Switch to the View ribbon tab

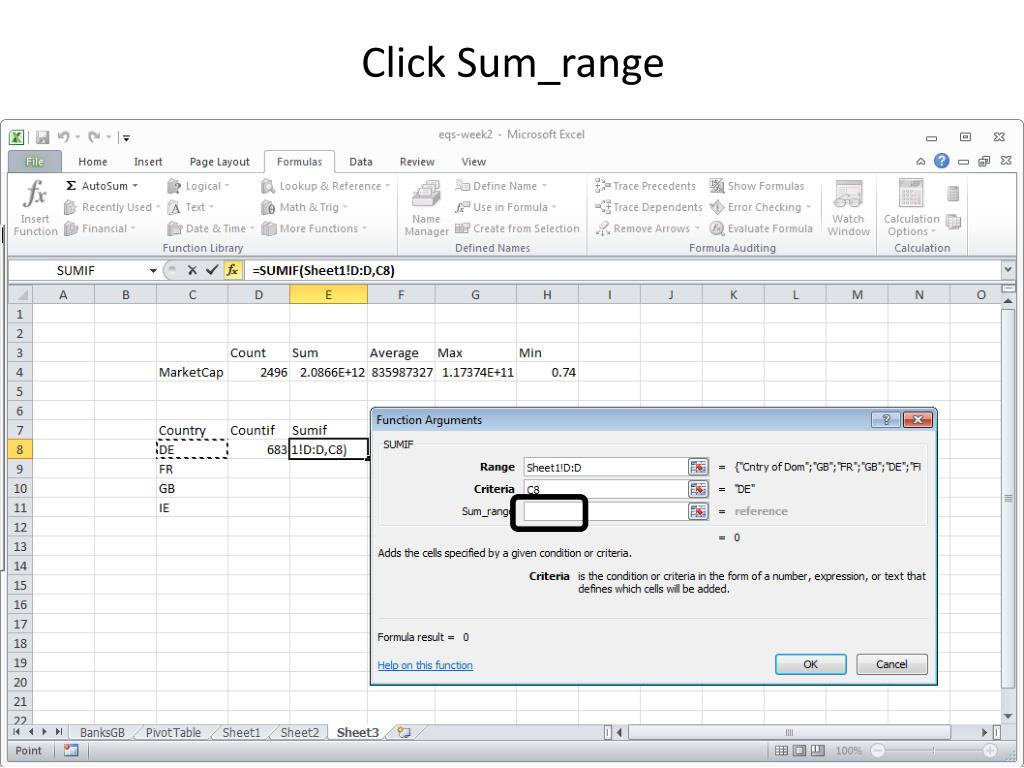(x=473, y=161)
